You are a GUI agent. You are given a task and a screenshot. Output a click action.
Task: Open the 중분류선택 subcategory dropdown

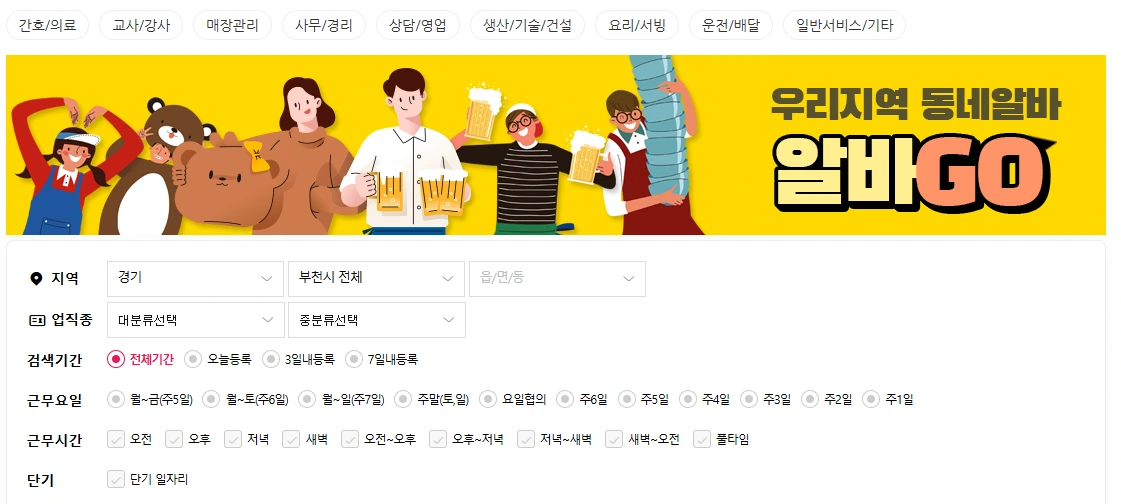click(376, 320)
